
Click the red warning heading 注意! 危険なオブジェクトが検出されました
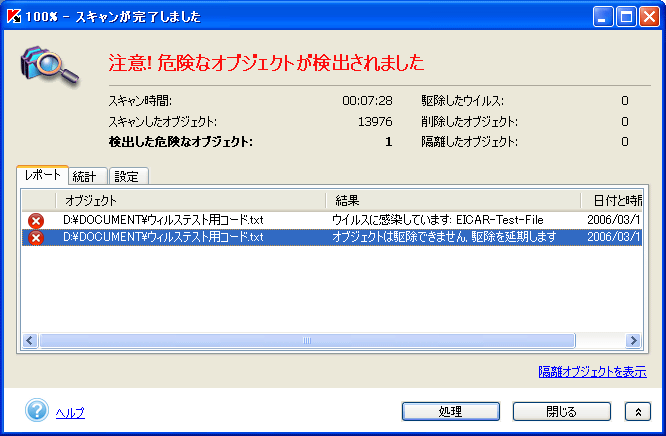pos(266,63)
